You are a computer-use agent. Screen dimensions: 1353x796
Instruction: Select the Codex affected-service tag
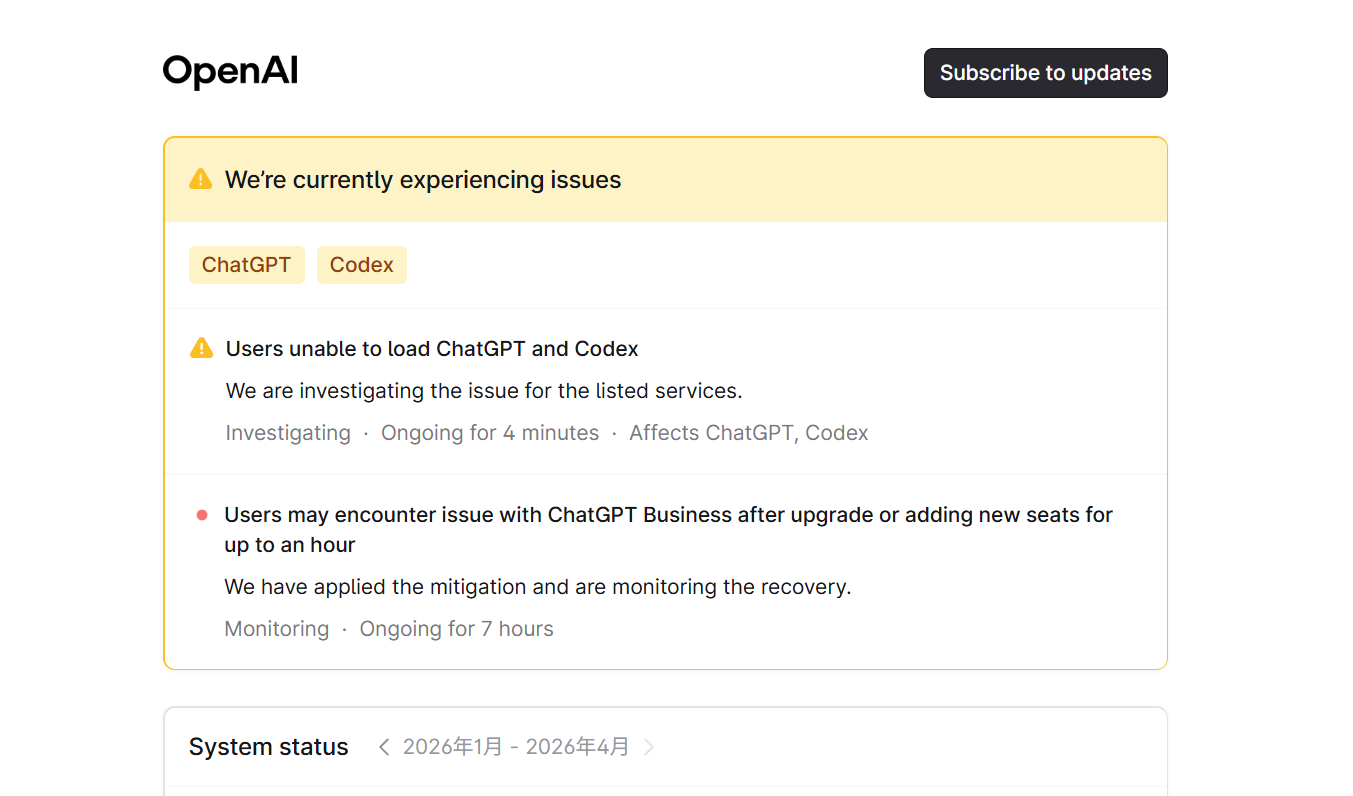click(362, 265)
